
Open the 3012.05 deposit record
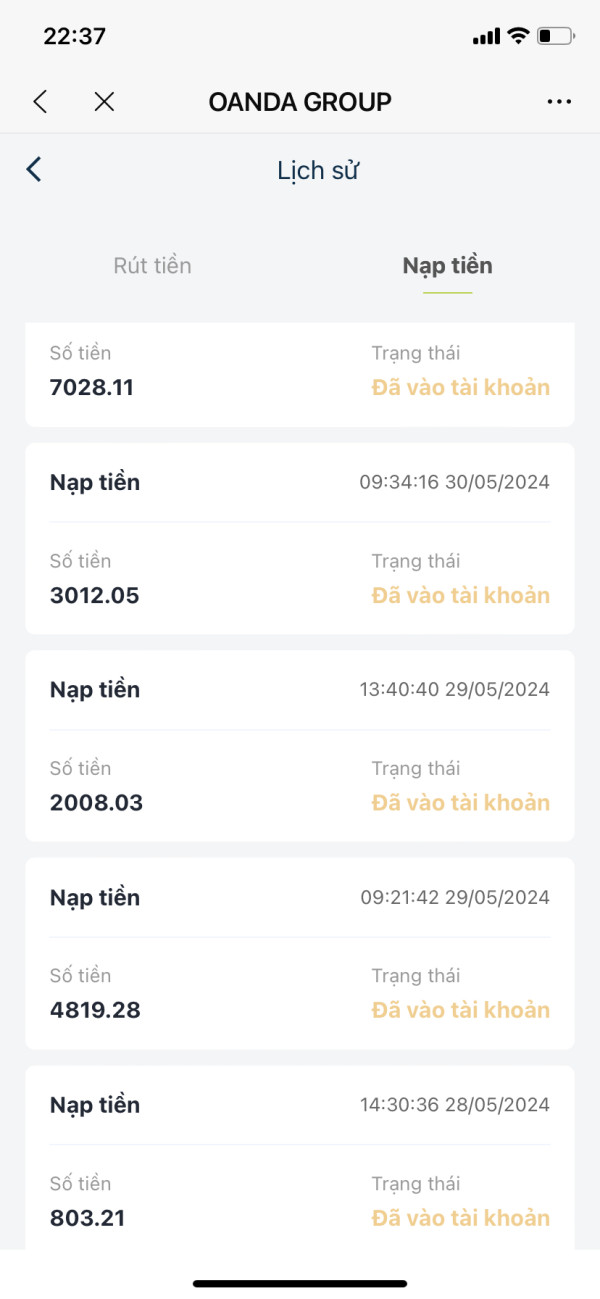(x=300, y=538)
